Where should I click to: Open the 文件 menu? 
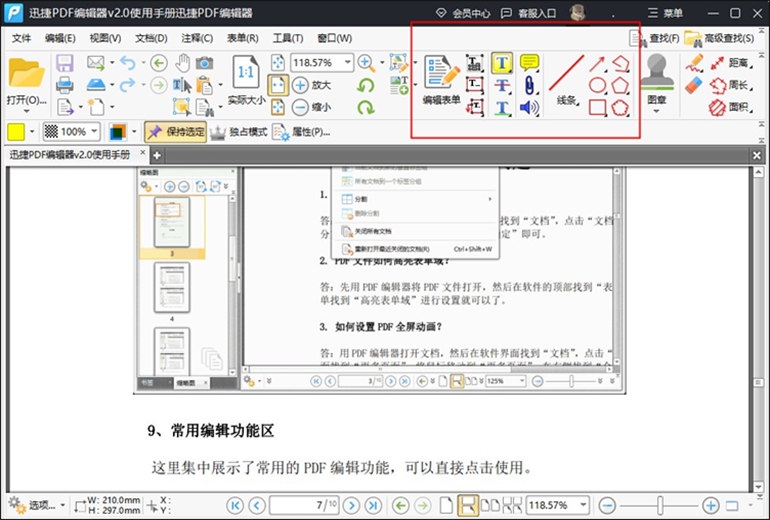(x=21, y=38)
